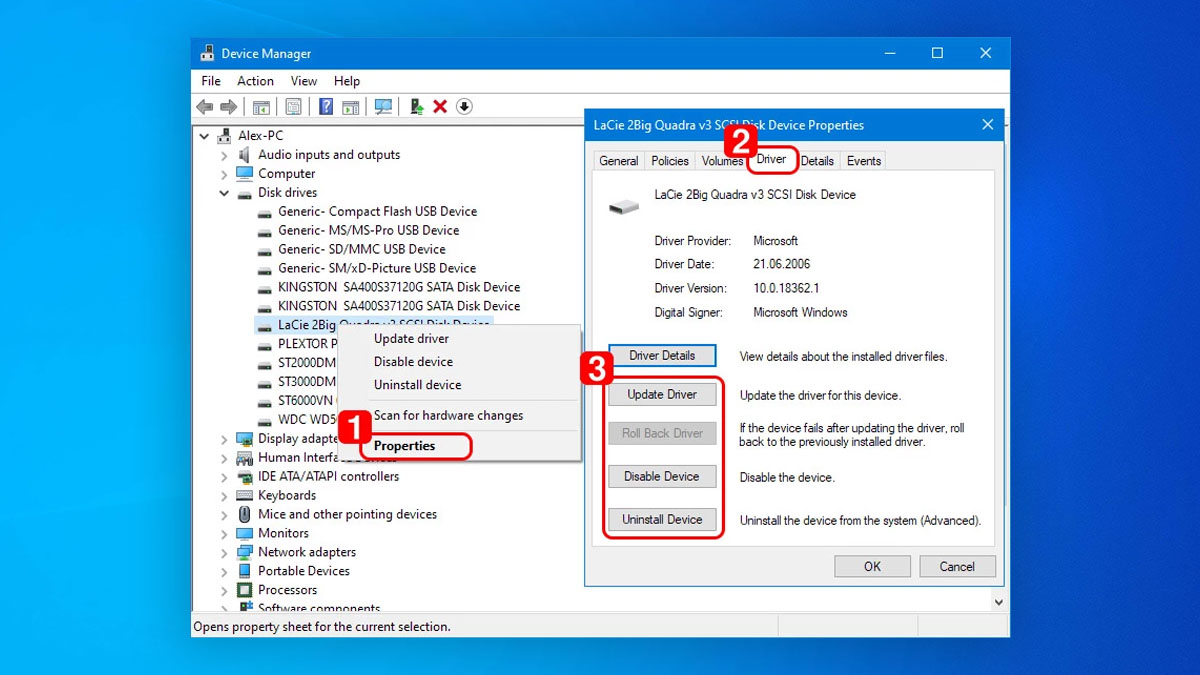Expand Mice and other pointing devices
The height and width of the screenshot is (675, 1200).
click(x=224, y=515)
